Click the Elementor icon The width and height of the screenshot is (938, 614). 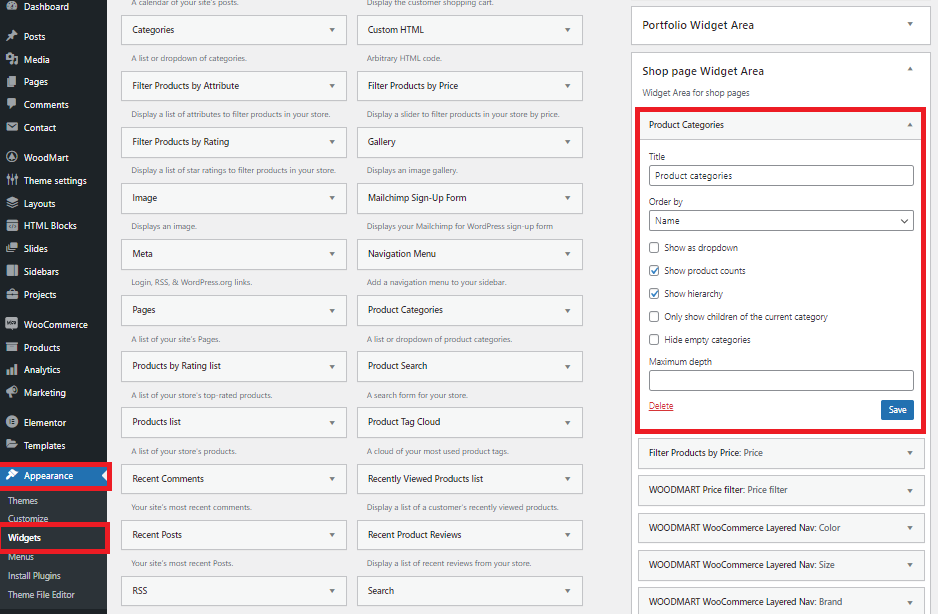(x=12, y=422)
